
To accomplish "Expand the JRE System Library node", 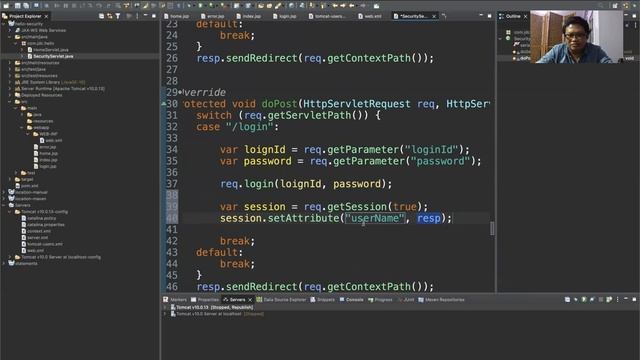I will click(10, 82).
